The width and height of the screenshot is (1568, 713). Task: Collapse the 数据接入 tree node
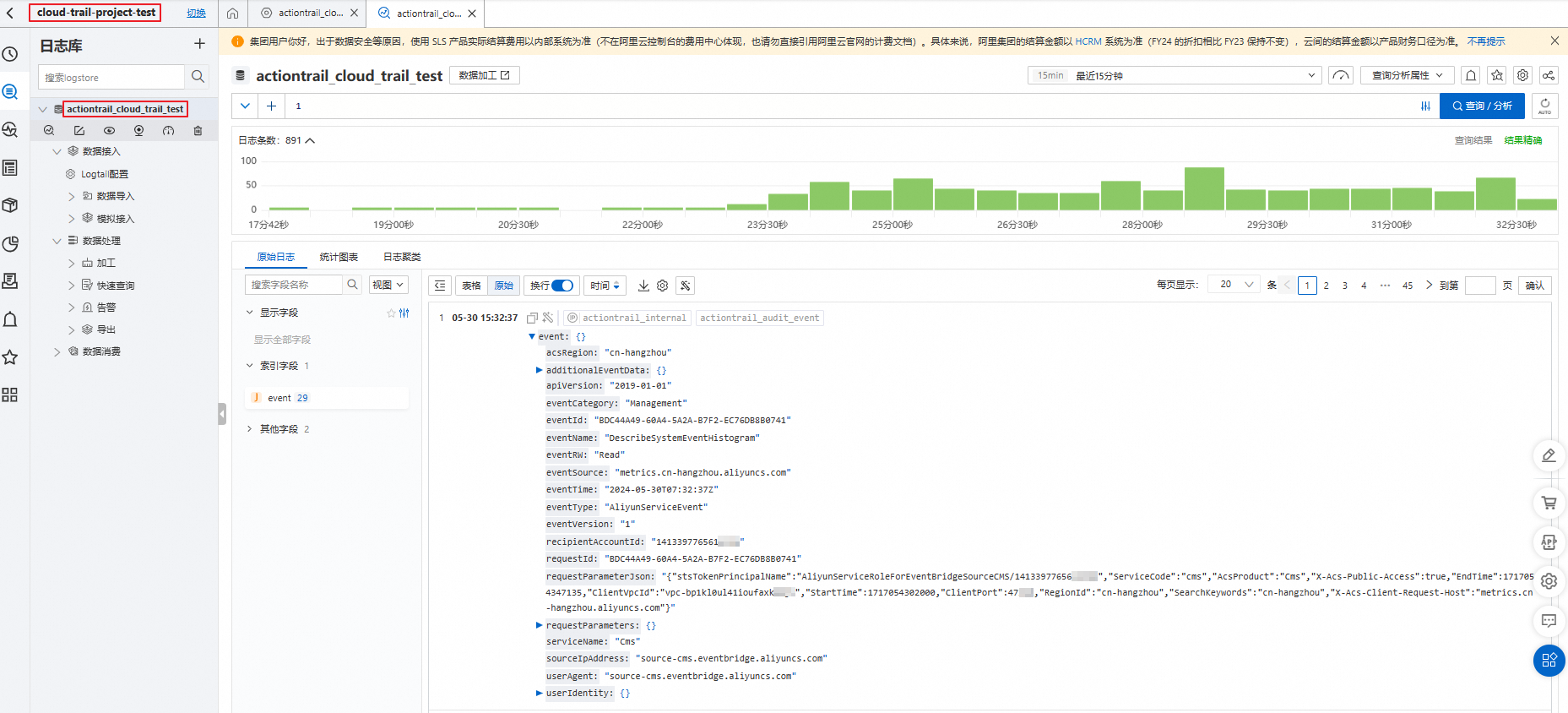pos(57,151)
